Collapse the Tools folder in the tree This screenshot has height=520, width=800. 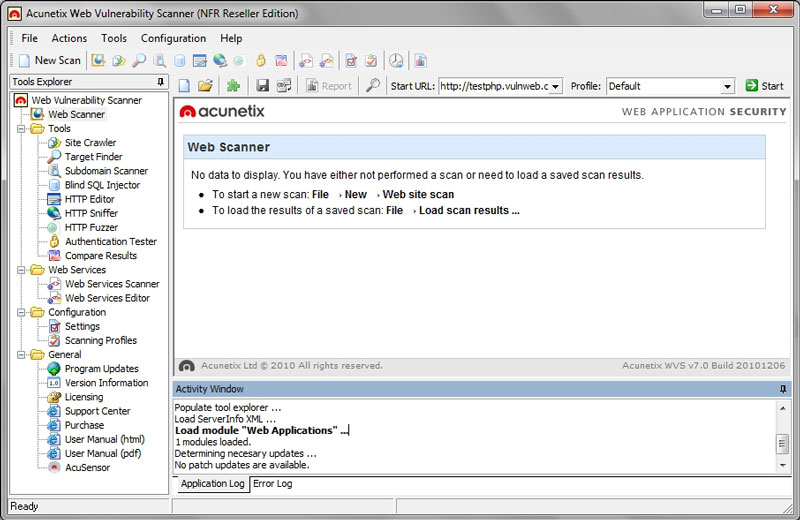coord(21,129)
